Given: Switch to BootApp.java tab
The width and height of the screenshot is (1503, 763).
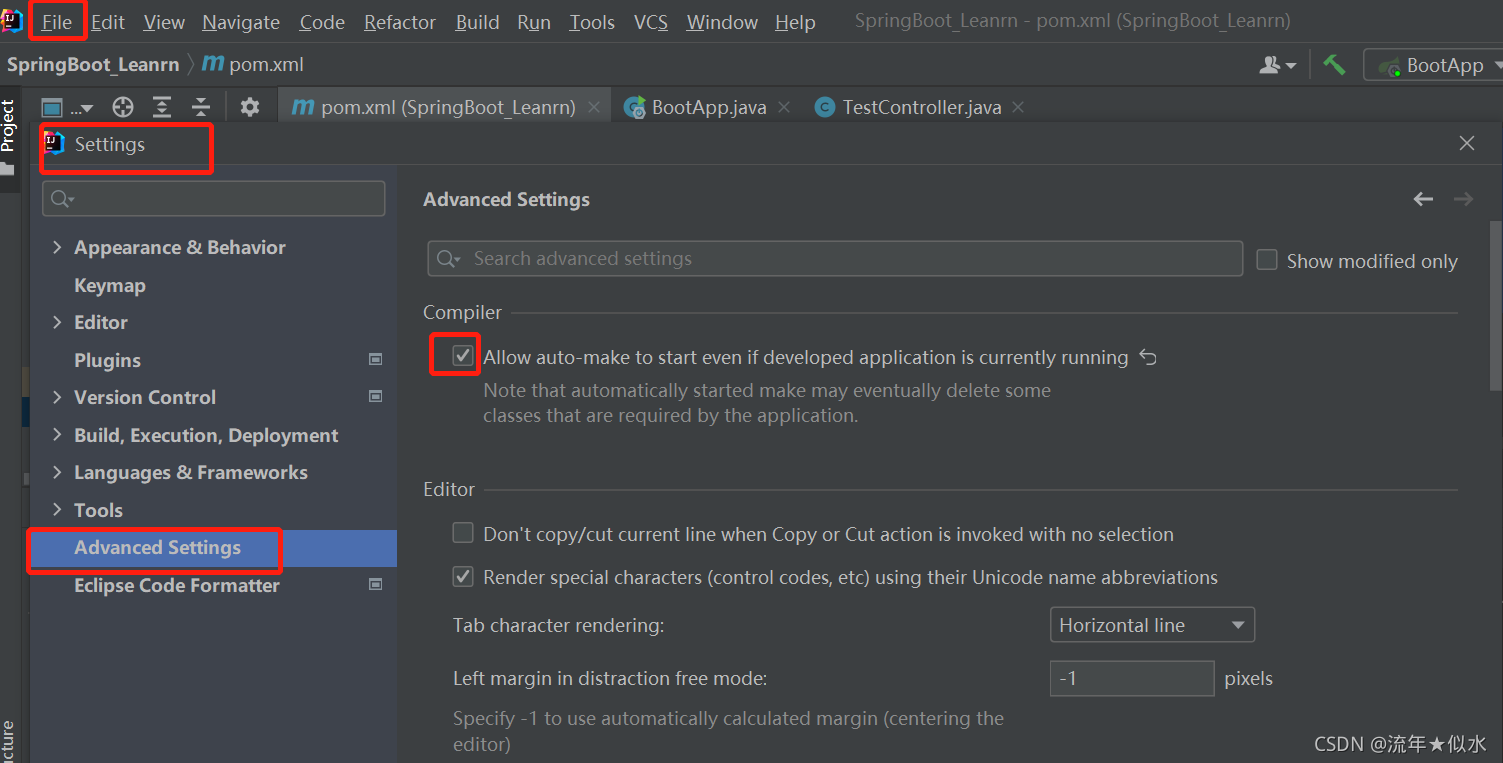Looking at the screenshot, I should pyautogui.click(x=709, y=107).
